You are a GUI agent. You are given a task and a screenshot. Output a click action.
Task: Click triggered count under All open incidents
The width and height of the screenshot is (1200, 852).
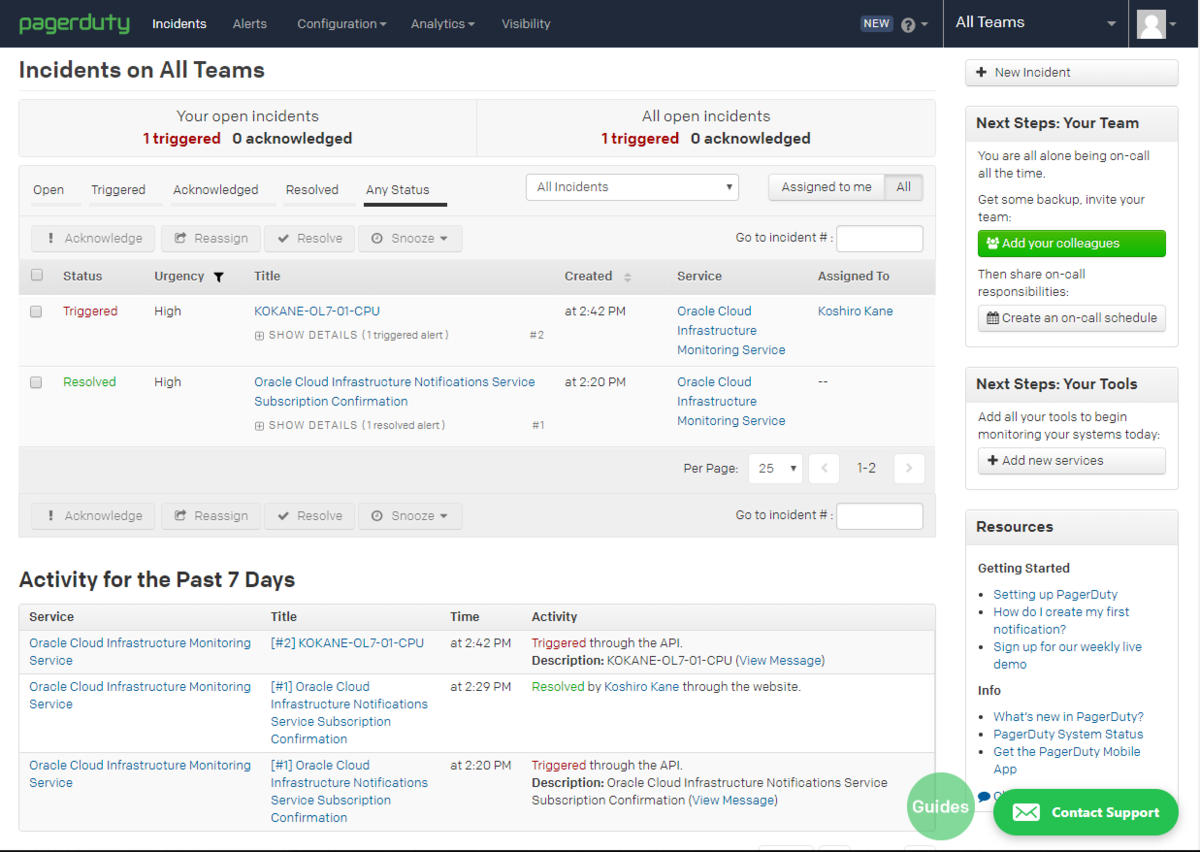point(640,139)
